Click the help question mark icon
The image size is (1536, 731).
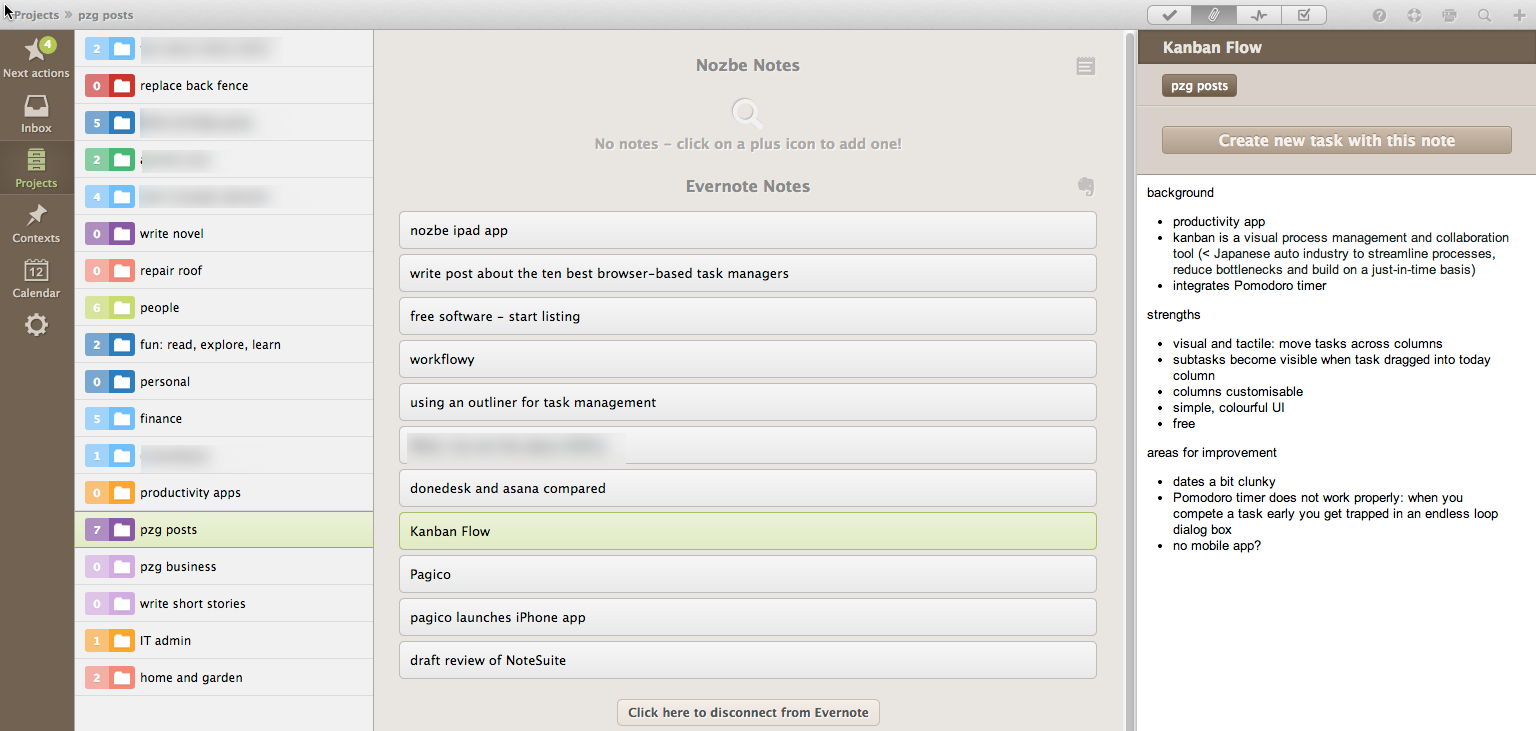1379,15
